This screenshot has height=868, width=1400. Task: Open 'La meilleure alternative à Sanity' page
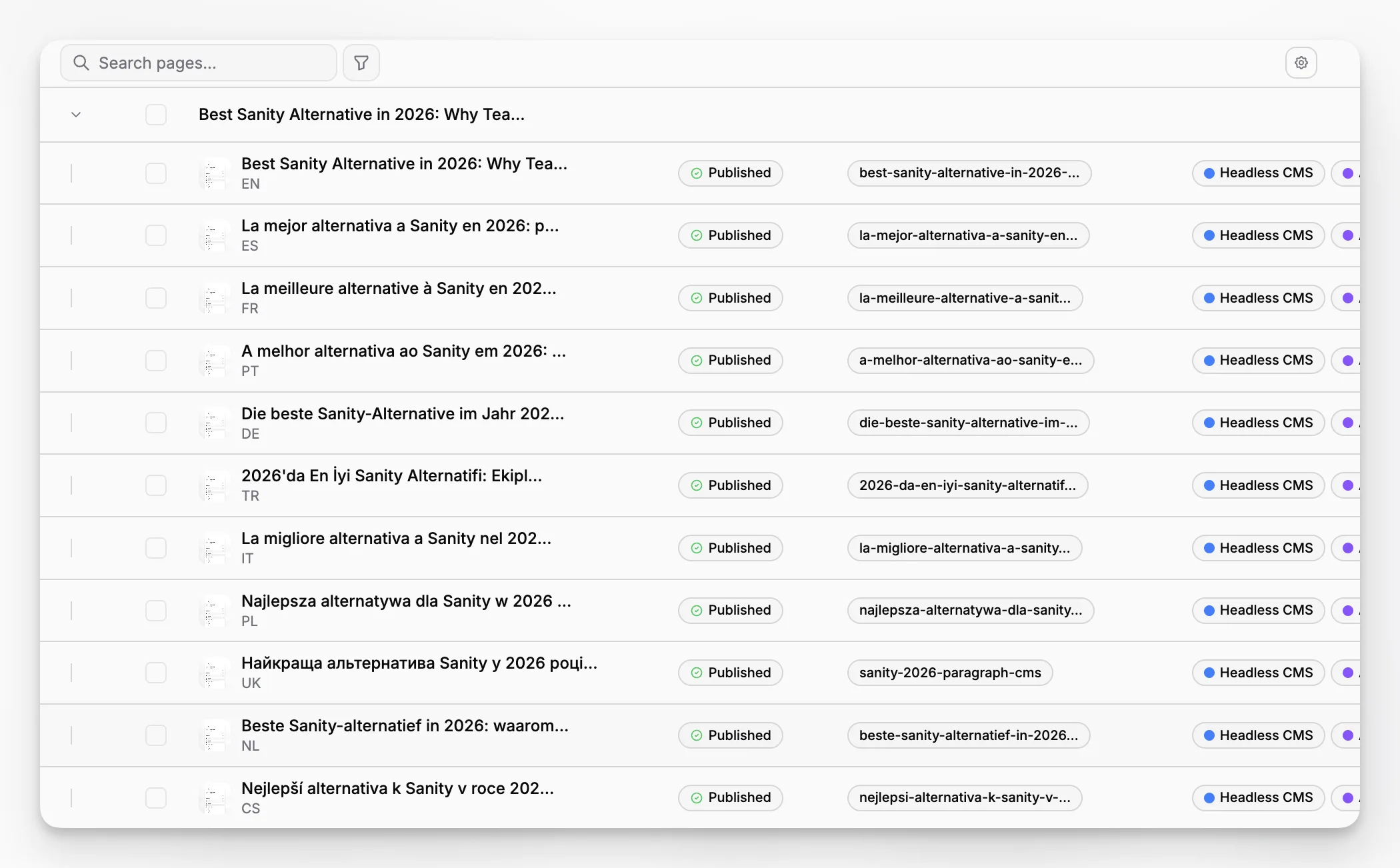(x=399, y=289)
